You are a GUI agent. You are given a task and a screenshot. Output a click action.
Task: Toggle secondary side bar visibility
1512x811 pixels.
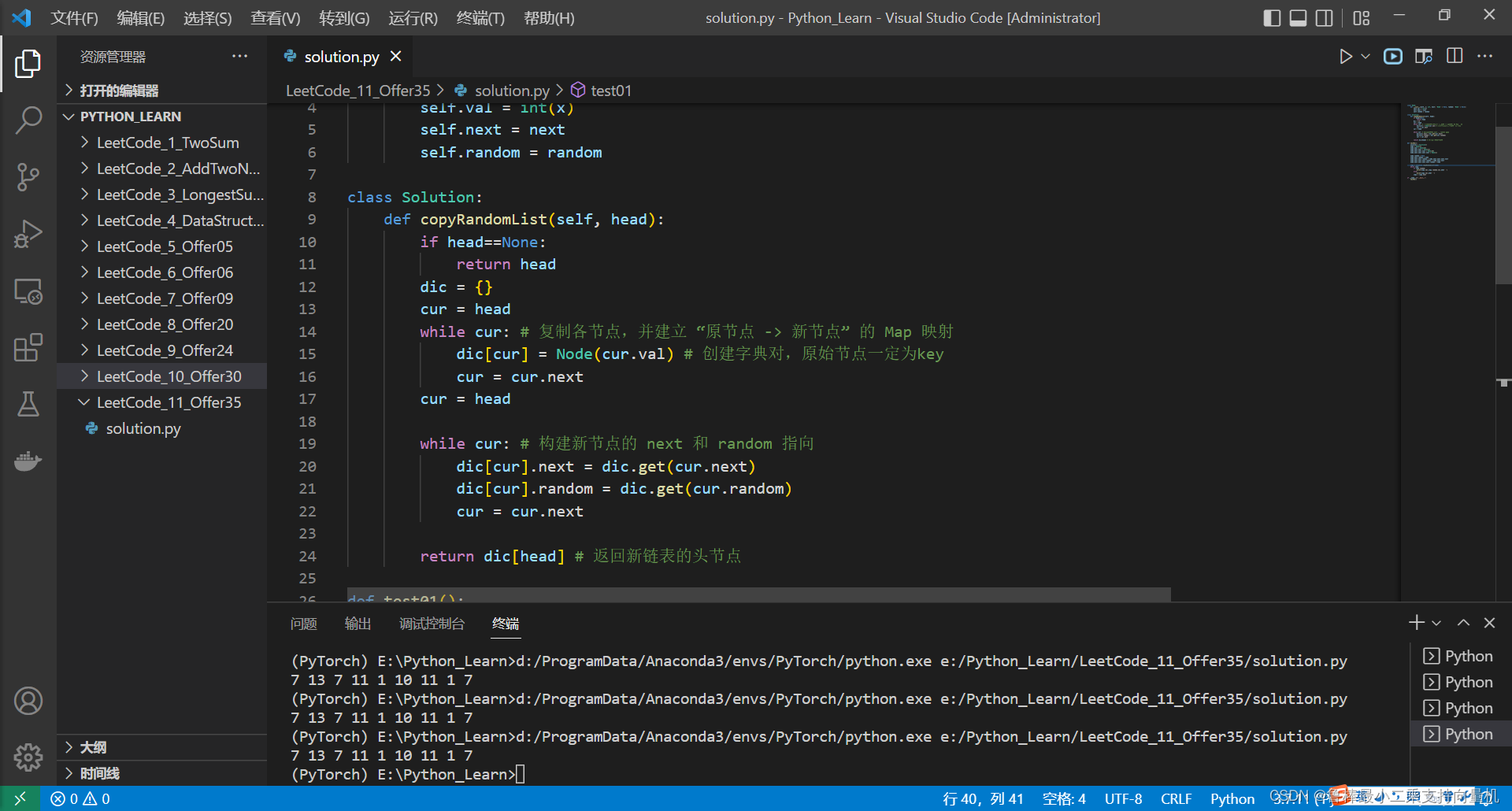pos(1325,17)
